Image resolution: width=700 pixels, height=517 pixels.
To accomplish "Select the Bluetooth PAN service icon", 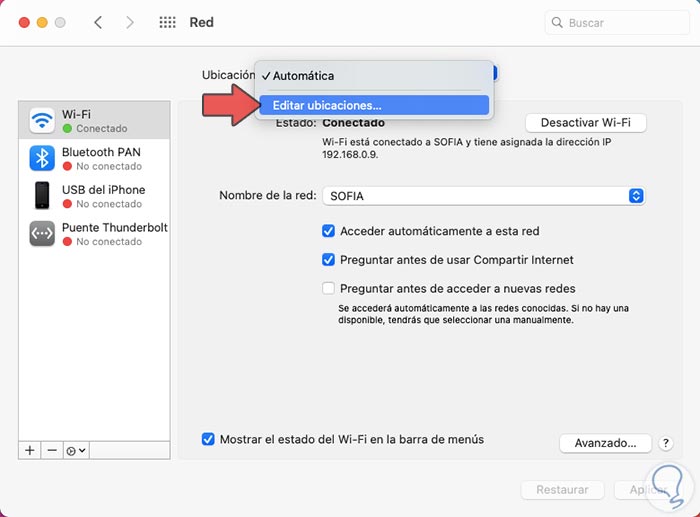I will click(x=42, y=158).
